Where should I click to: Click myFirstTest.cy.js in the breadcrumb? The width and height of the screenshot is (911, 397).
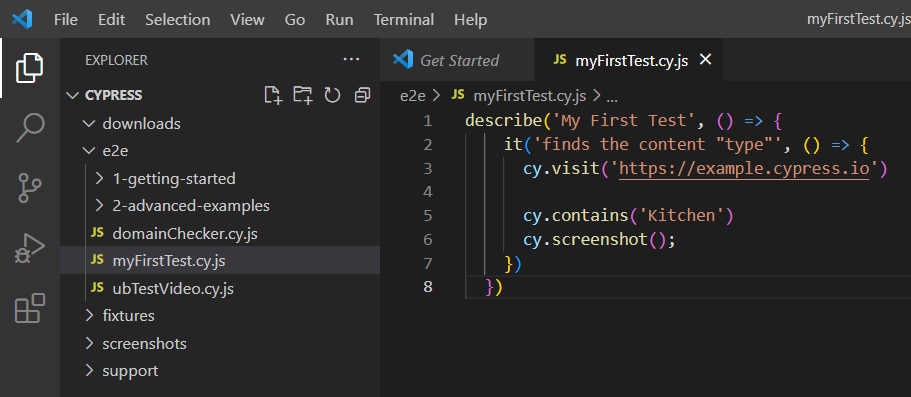point(529,96)
